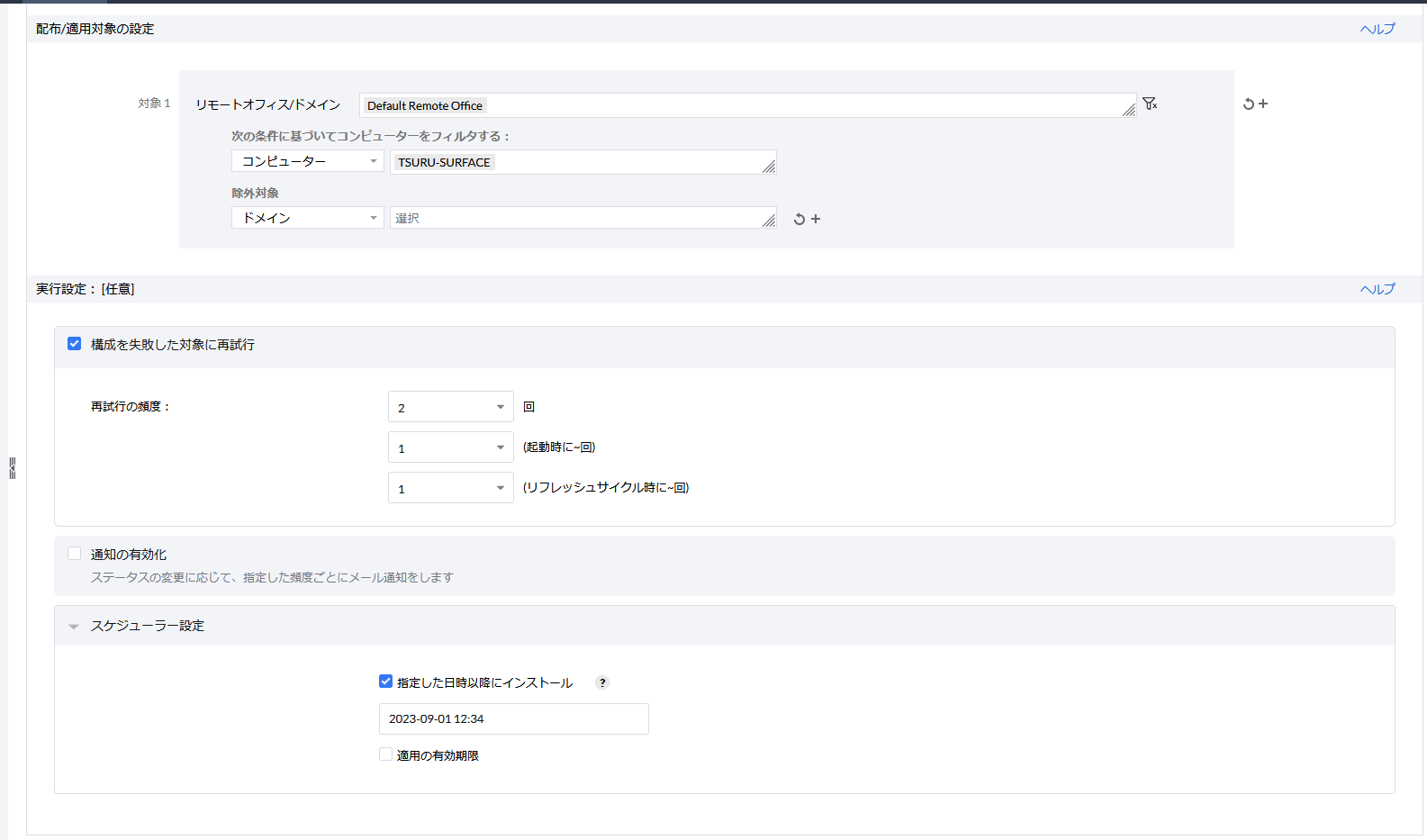Click the 実行設定：[任意] heading
1427x840 pixels.
point(86,289)
